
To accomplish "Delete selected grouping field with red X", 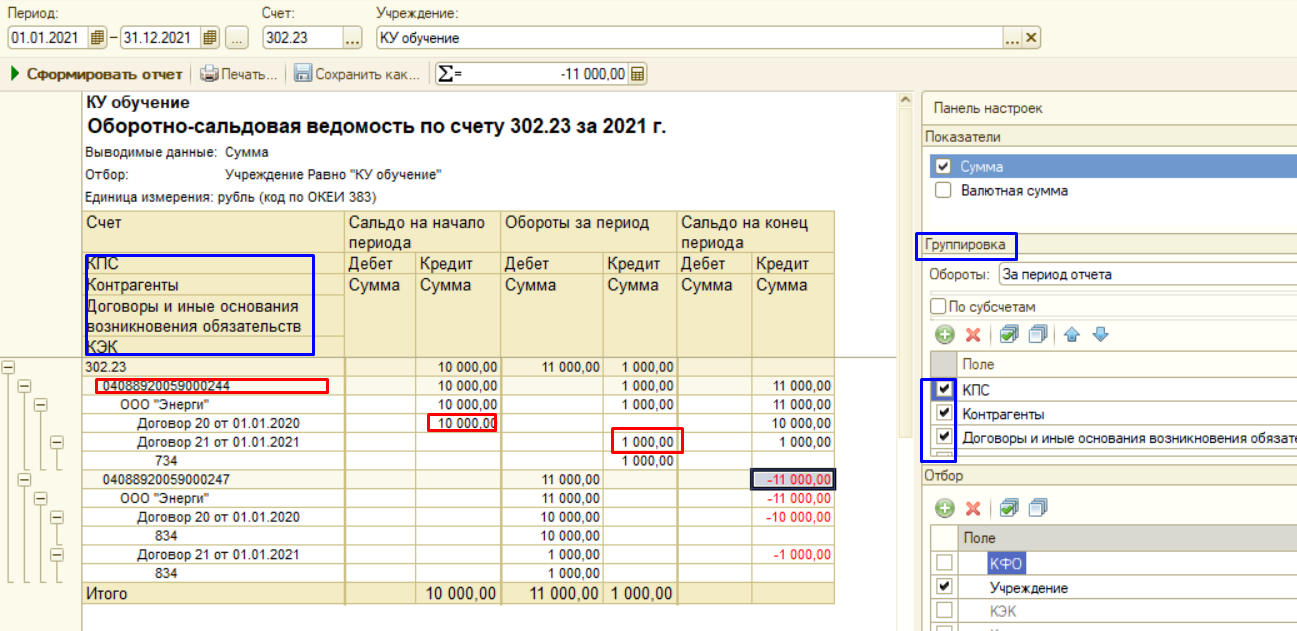I will coord(972,335).
